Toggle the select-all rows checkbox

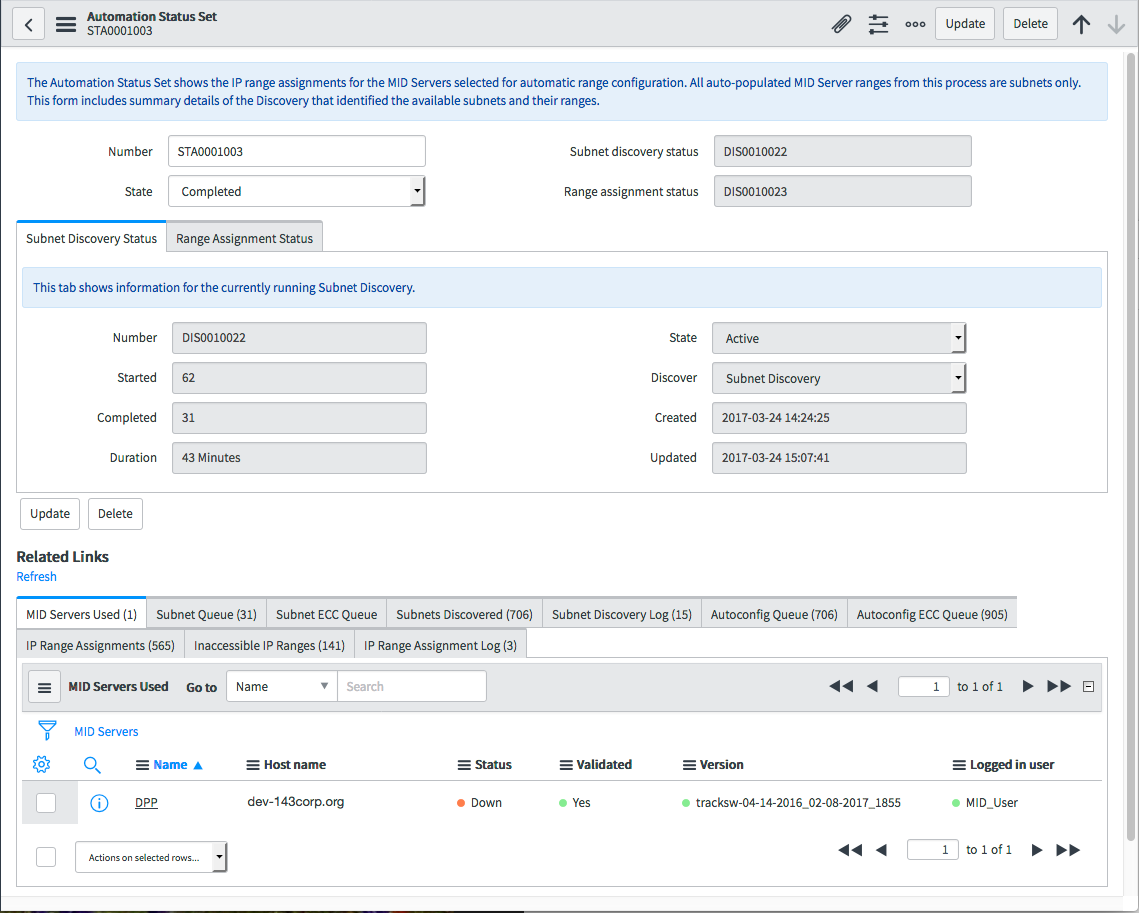(46, 857)
